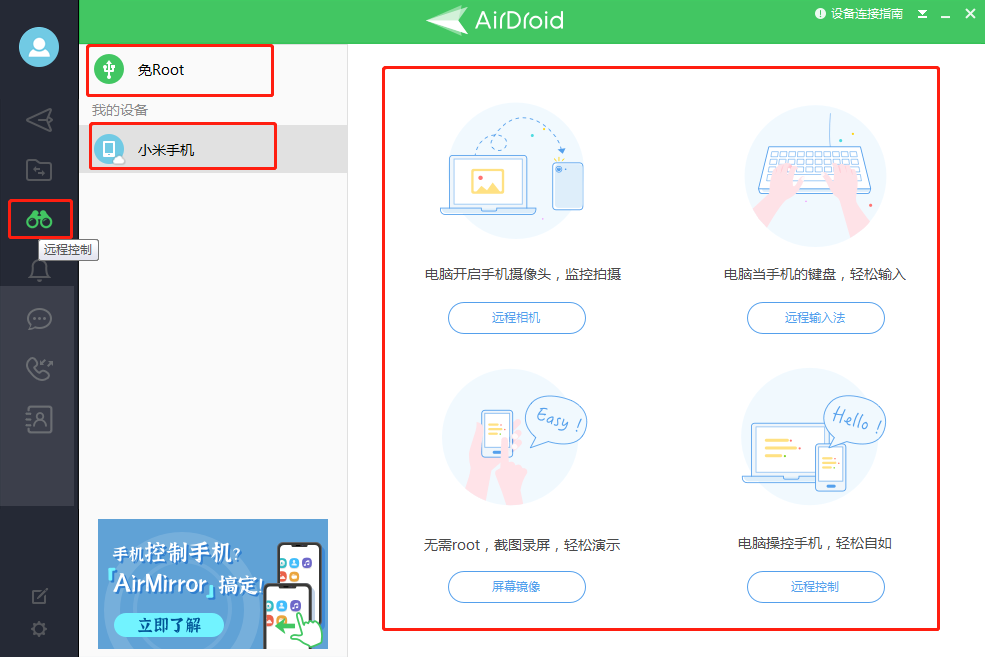Open the remote control binoculars icon
The width and height of the screenshot is (985, 657).
(x=39, y=219)
